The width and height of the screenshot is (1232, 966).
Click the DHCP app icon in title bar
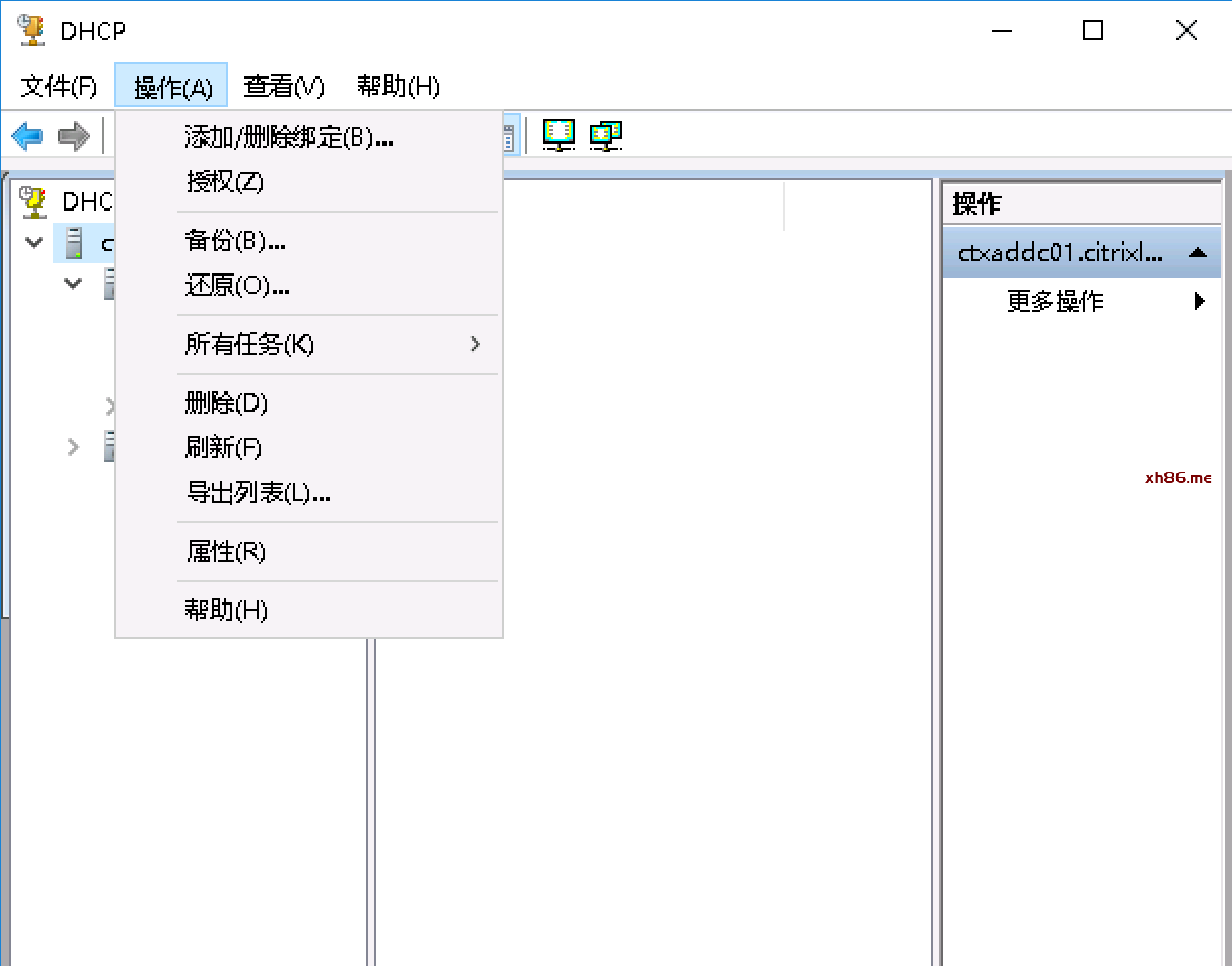[32, 30]
